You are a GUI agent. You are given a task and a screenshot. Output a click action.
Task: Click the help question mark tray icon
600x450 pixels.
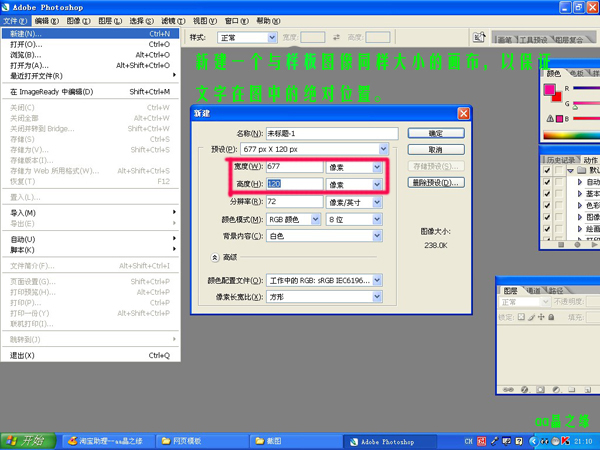pos(518,441)
